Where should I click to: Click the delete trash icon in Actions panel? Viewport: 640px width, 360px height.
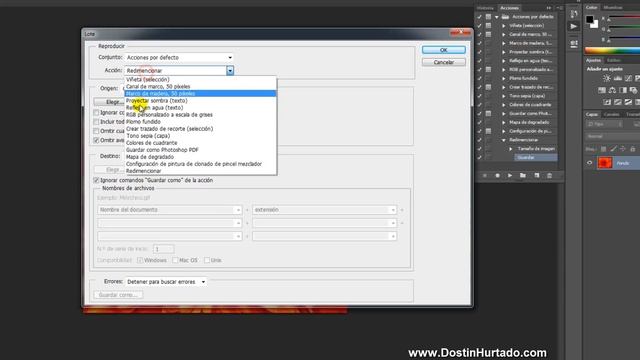click(549, 176)
